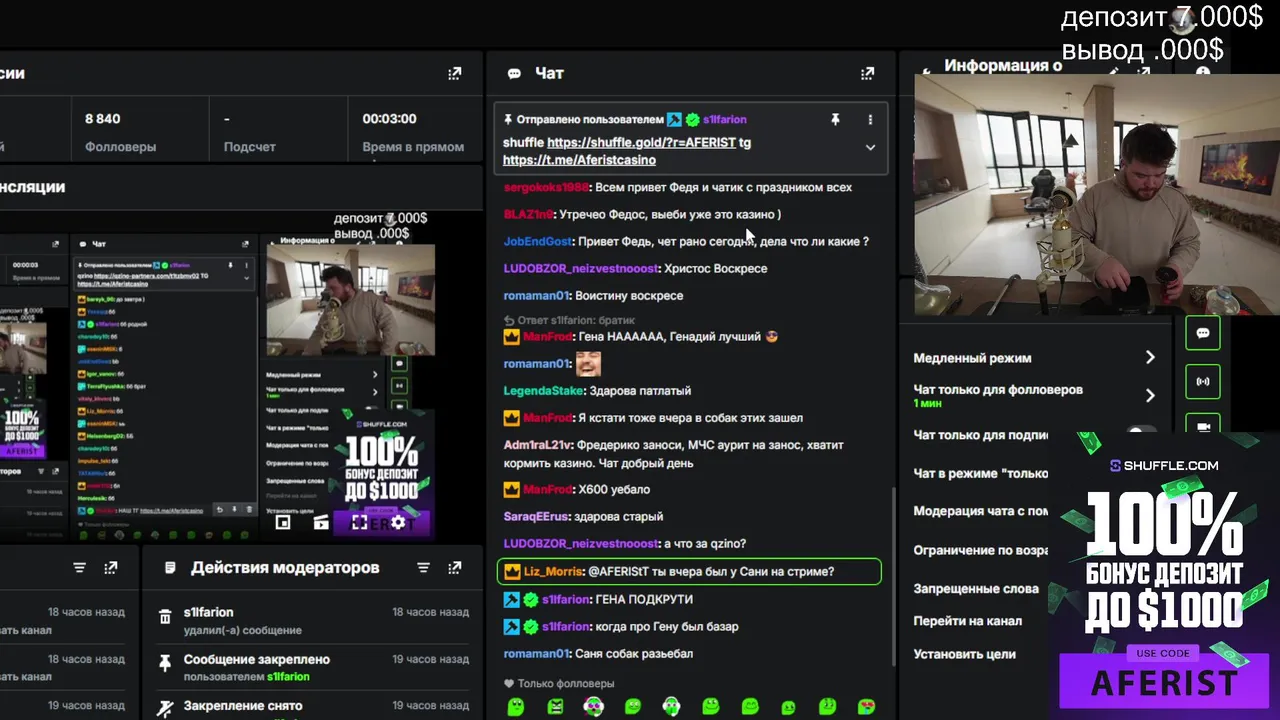Image resolution: width=1280 pixels, height=720 pixels.
Task: Click the webcam video feed
Action: (x=1097, y=195)
